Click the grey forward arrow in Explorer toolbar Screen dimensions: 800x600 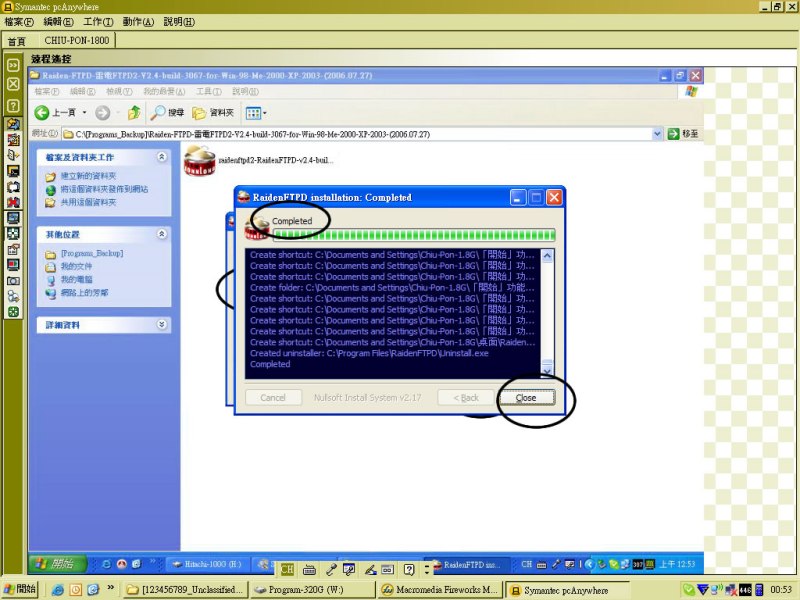coord(103,112)
